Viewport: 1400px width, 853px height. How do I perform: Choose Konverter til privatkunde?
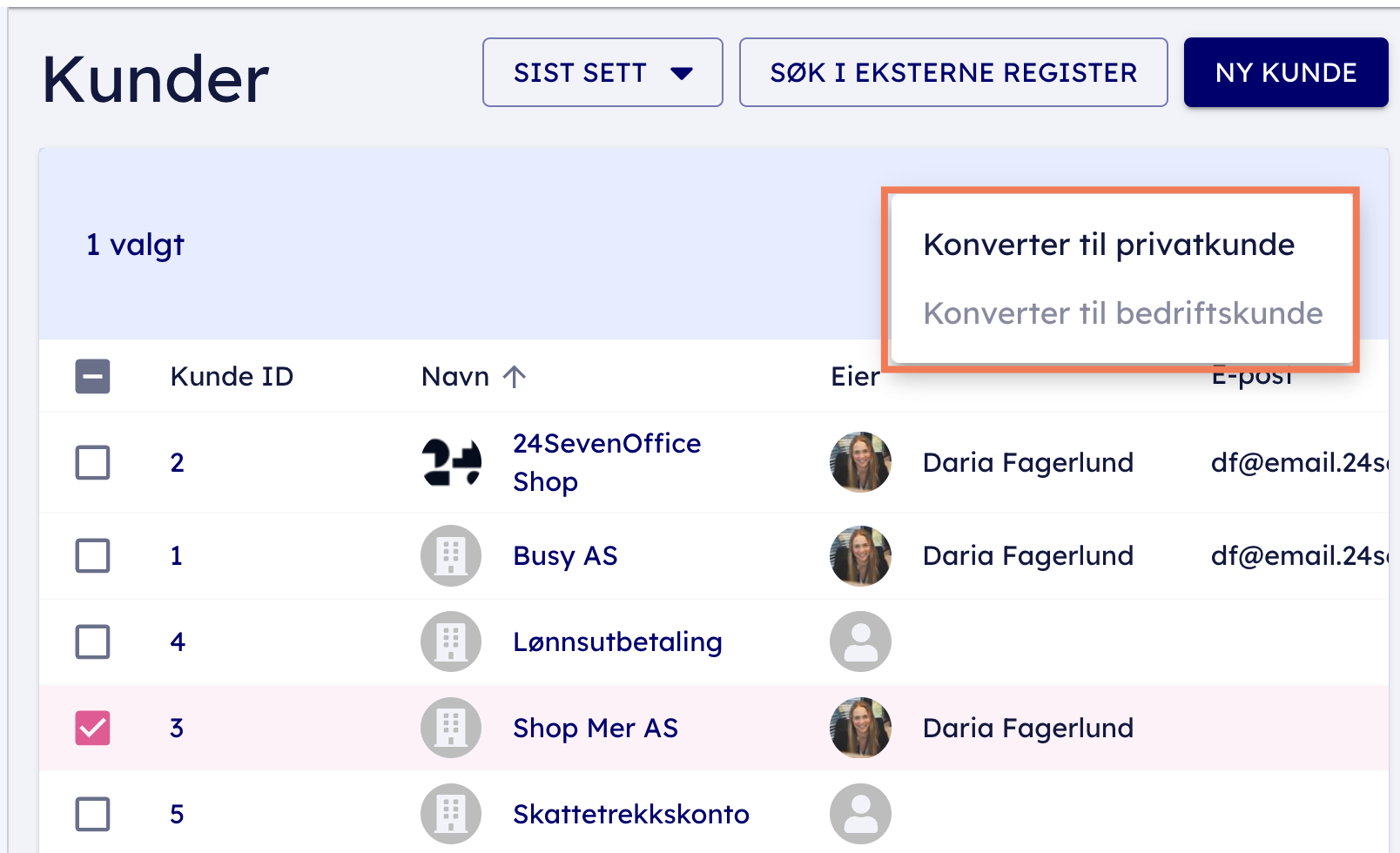(x=1108, y=245)
